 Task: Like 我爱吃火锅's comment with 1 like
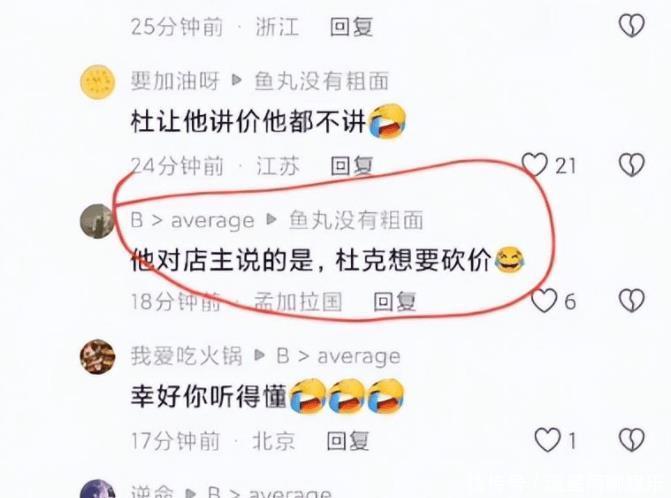547,440
